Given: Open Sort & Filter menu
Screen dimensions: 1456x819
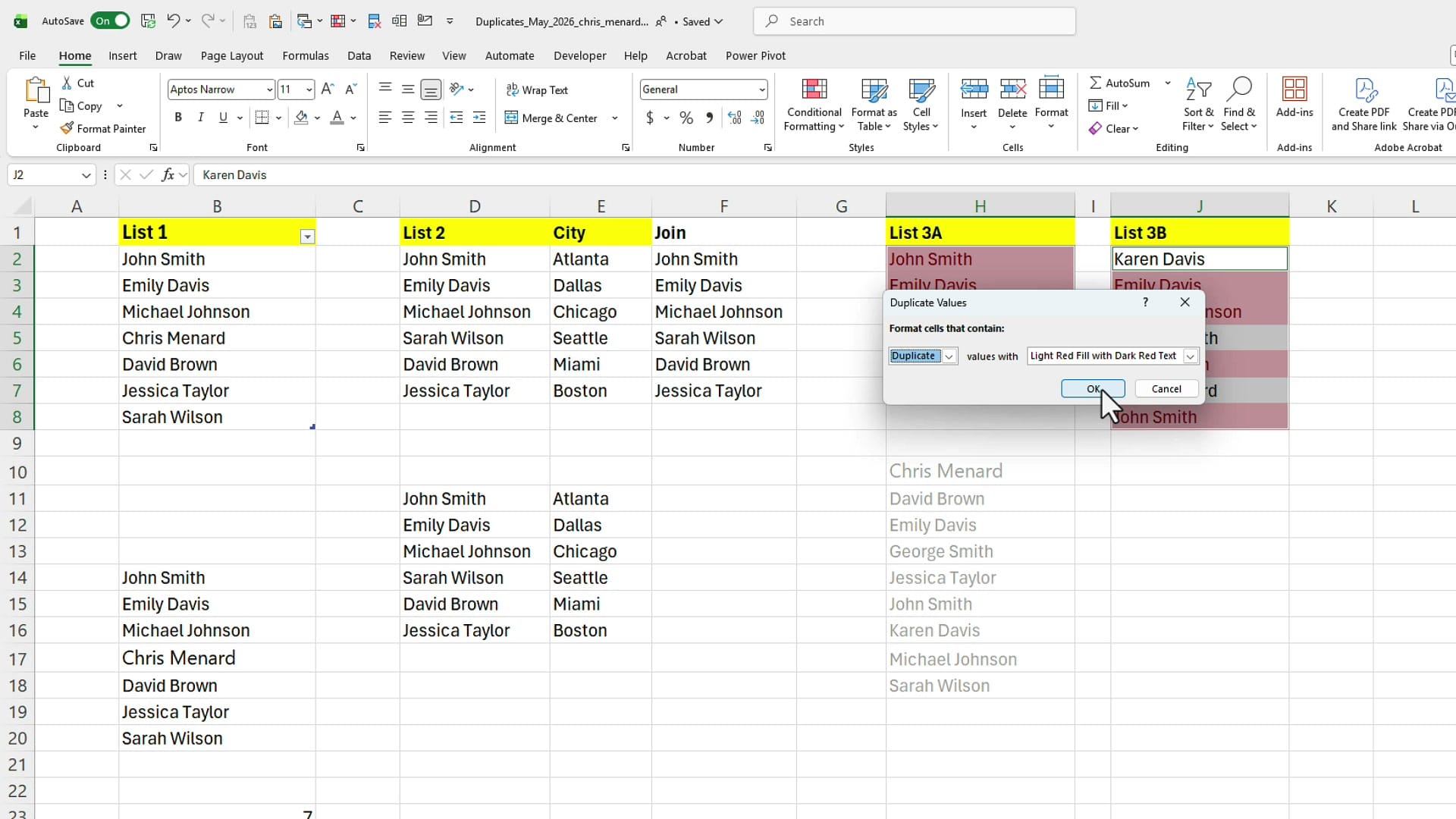Looking at the screenshot, I should coord(1198,105).
